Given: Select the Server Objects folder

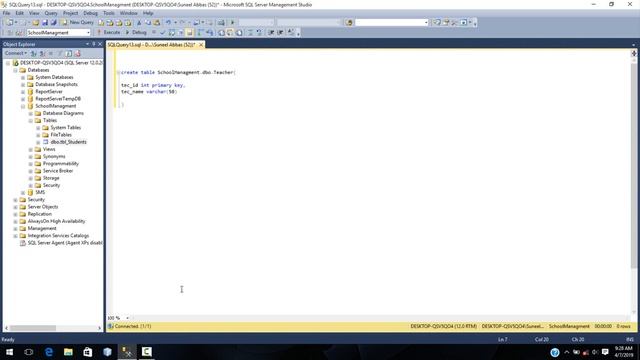Looking at the screenshot, I should [42, 207].
